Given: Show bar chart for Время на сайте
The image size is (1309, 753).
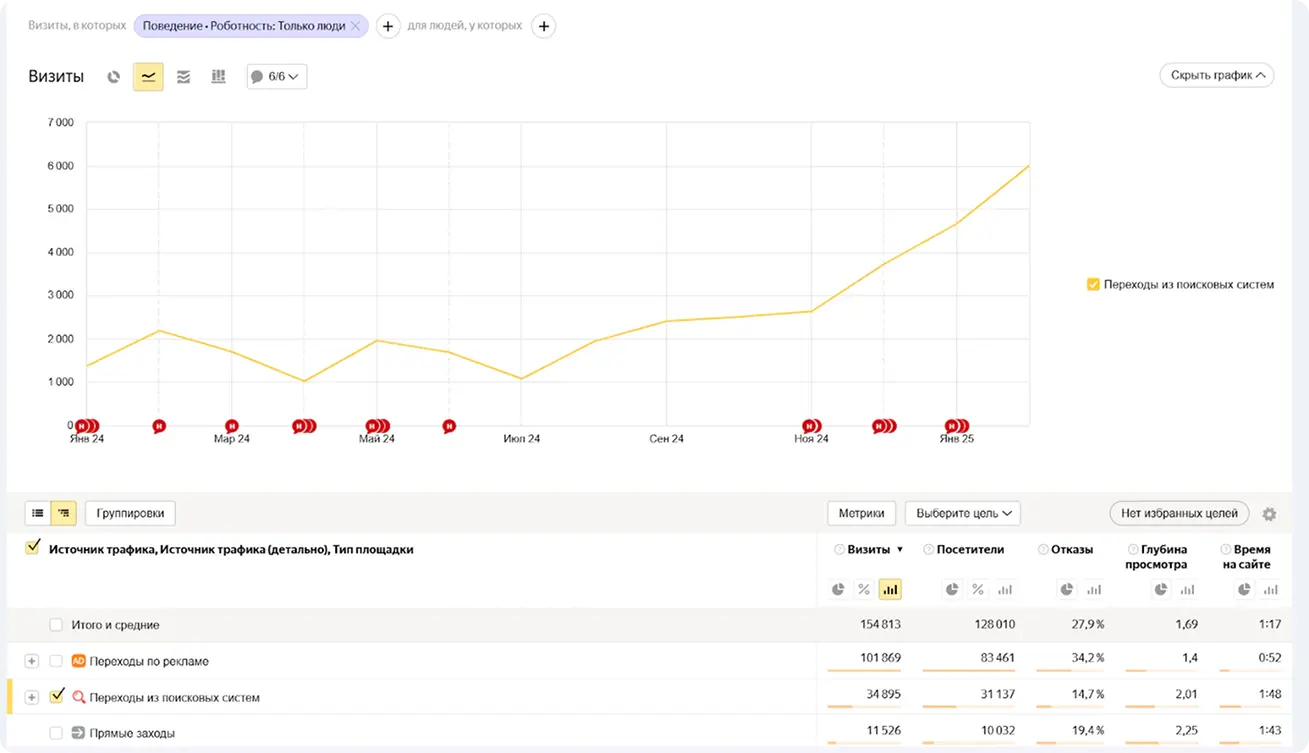Looking at the screenshot, I should coord(1272,590).
